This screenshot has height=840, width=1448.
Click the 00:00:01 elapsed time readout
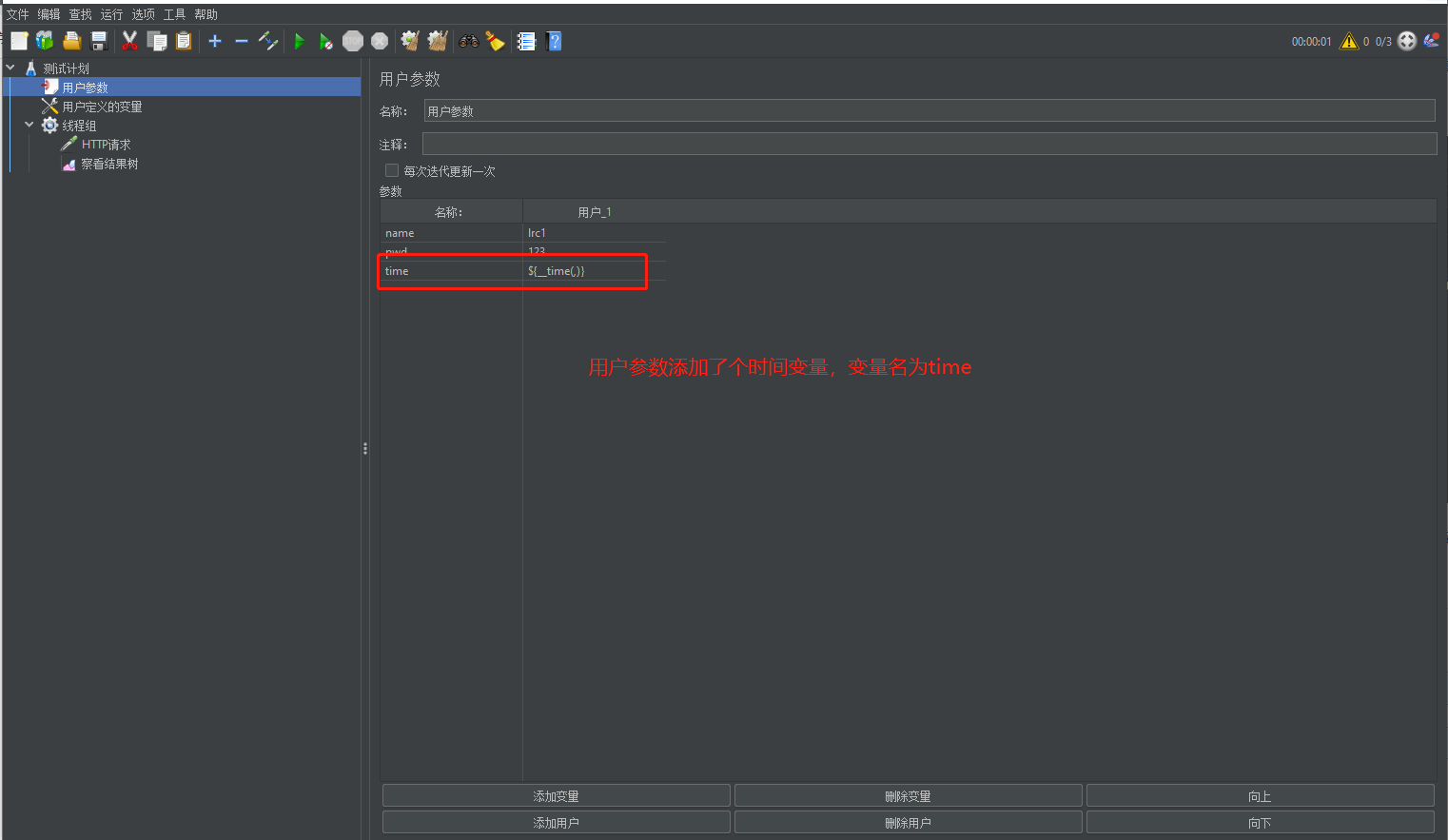(1312, 42)
